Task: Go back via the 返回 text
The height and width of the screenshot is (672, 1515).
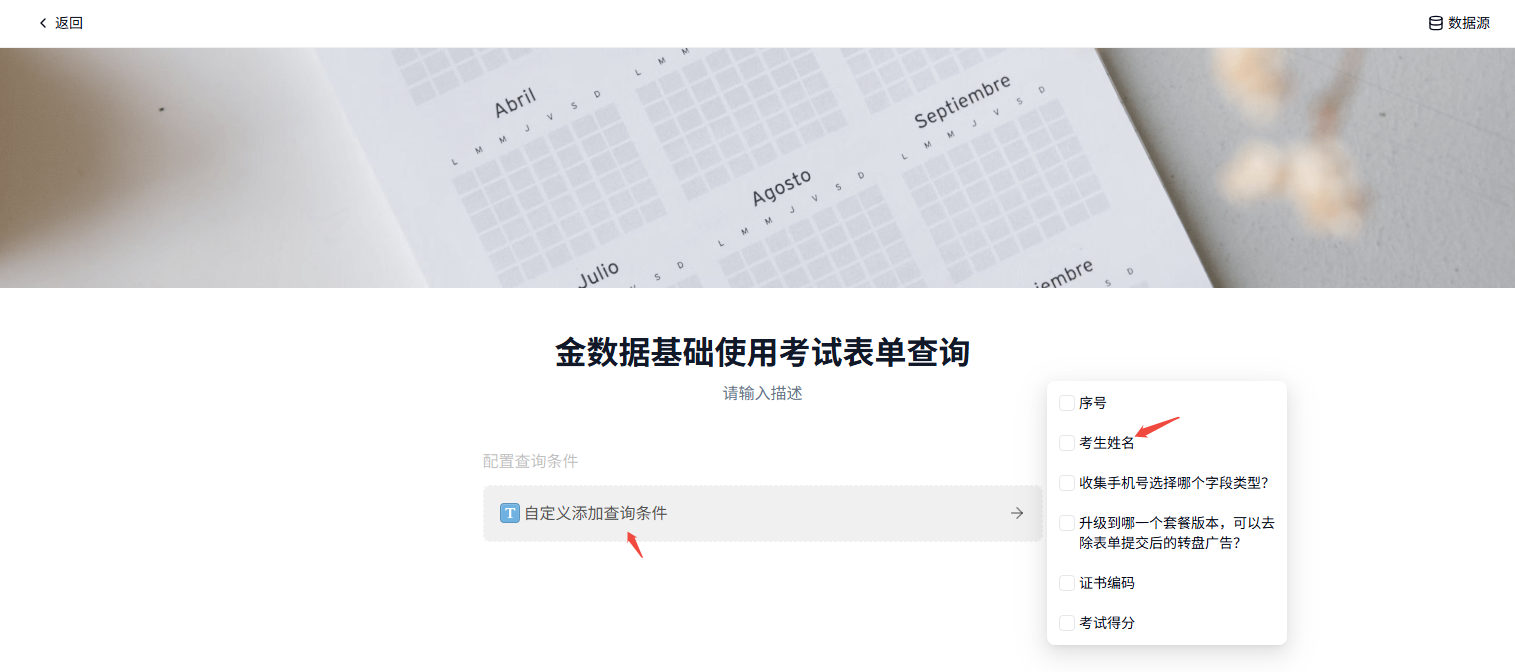Action: coord(69,23)
